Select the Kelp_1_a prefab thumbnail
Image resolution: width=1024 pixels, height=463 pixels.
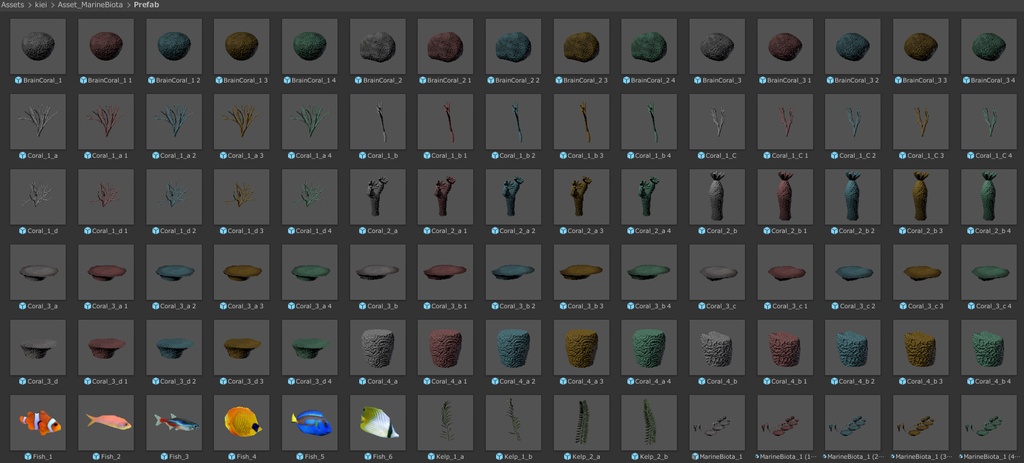click(445, 423)
